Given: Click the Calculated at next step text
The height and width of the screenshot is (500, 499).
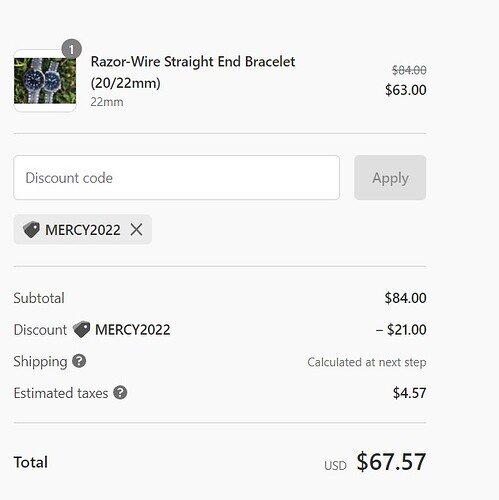Looking at the screenshot, I should pos(367,362).
